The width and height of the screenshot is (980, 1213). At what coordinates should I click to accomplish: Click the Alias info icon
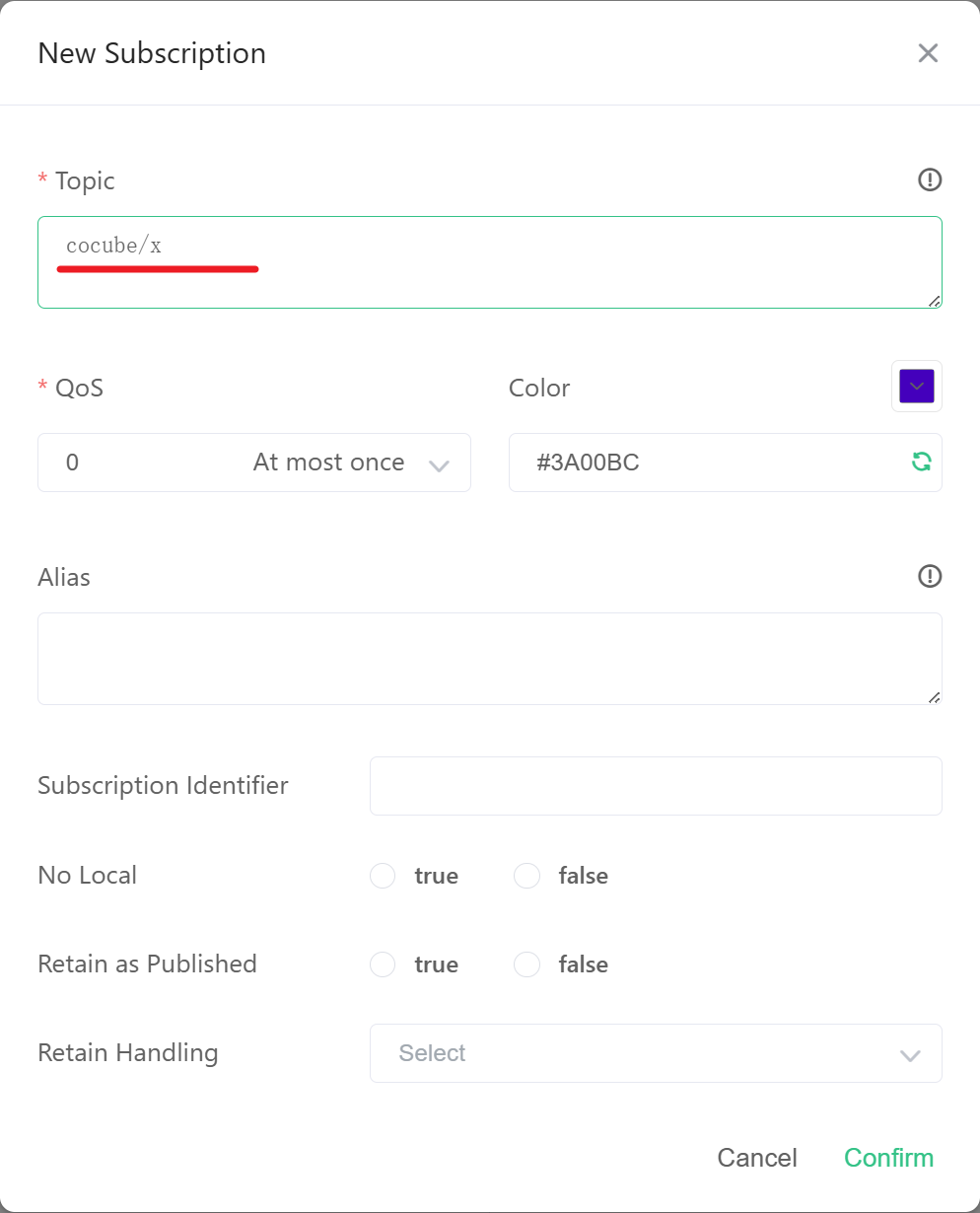(x=930, y=576)
